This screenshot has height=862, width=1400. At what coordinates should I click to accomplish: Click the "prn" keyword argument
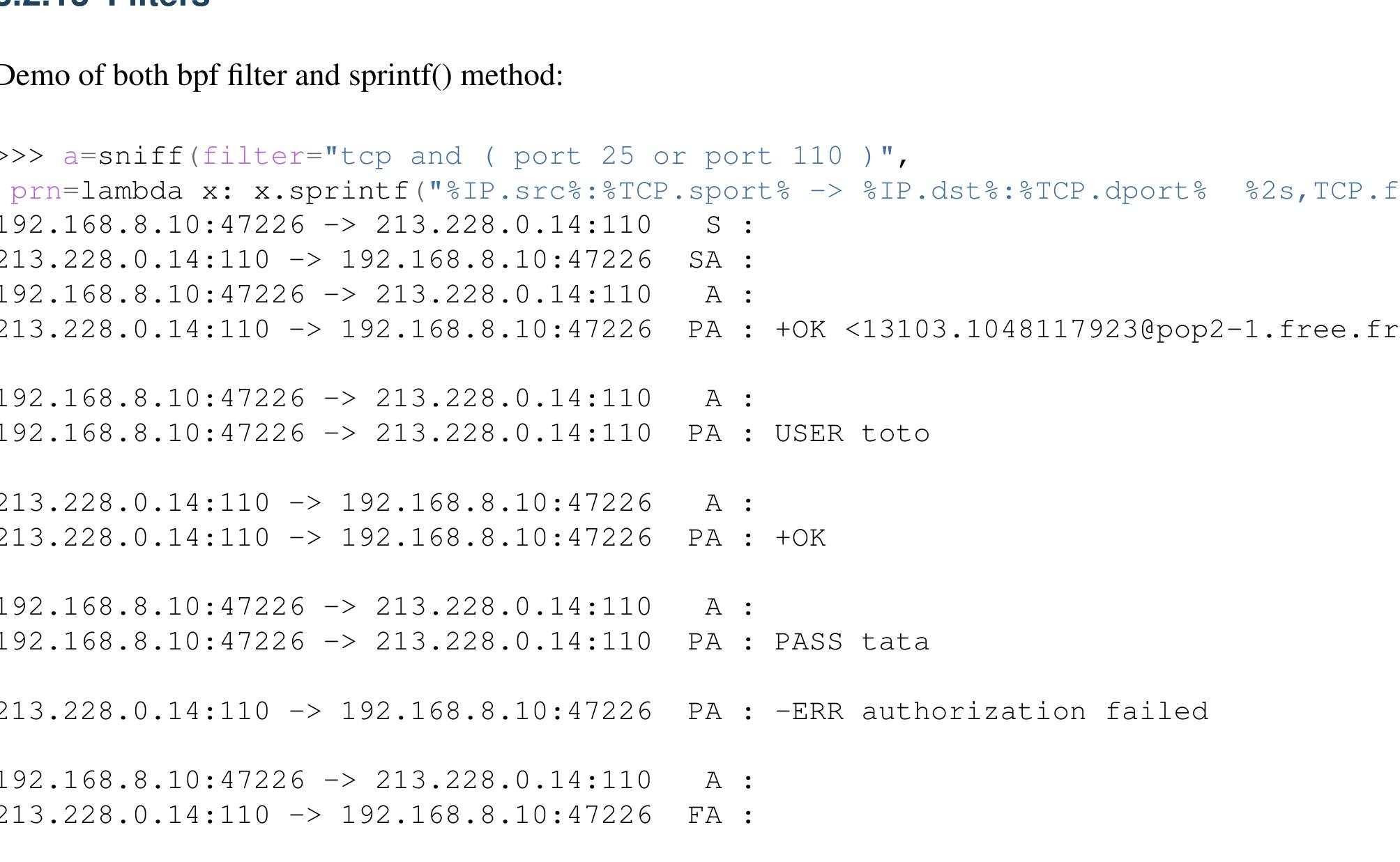[x=36, y=191]
